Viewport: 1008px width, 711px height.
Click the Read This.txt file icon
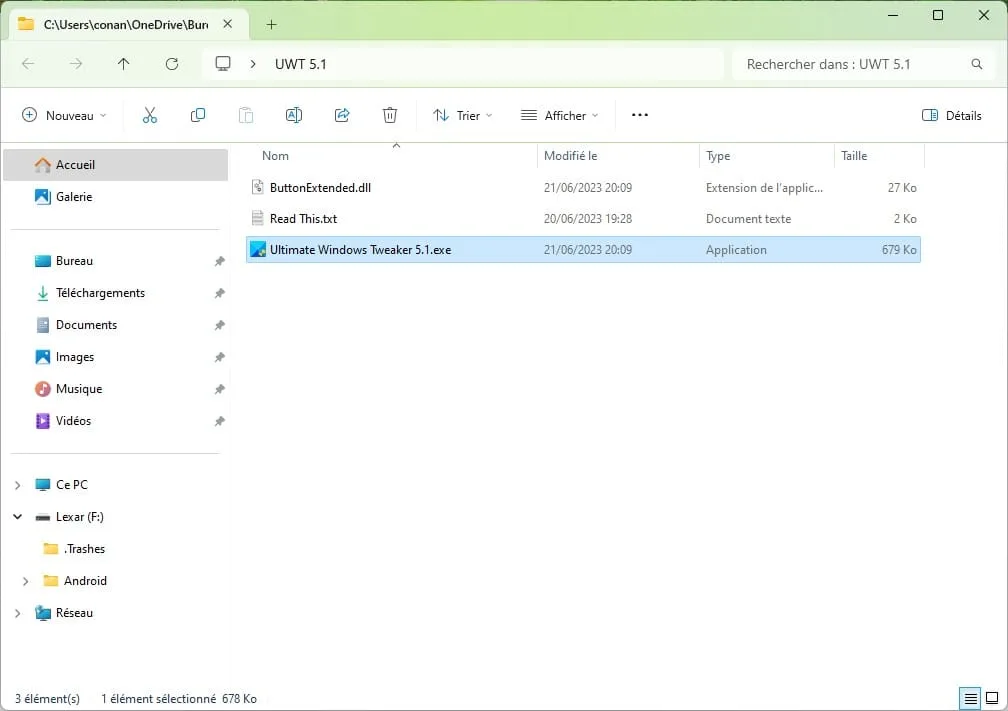(258, 219)
